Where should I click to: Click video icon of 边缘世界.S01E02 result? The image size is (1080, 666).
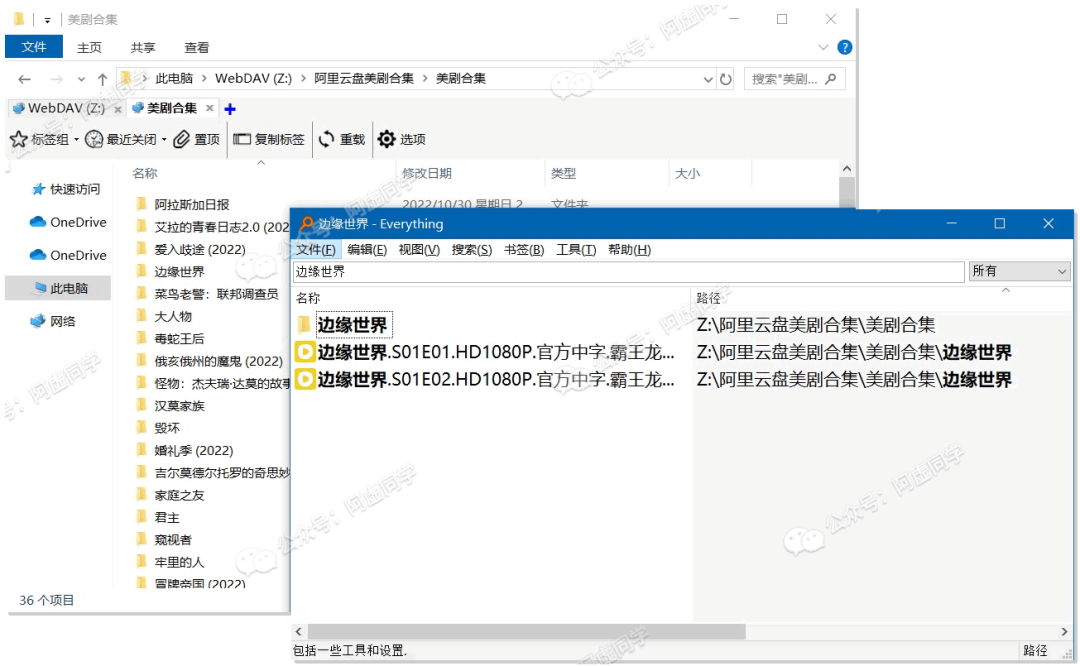pyautogui.click(x=304, y=379)
